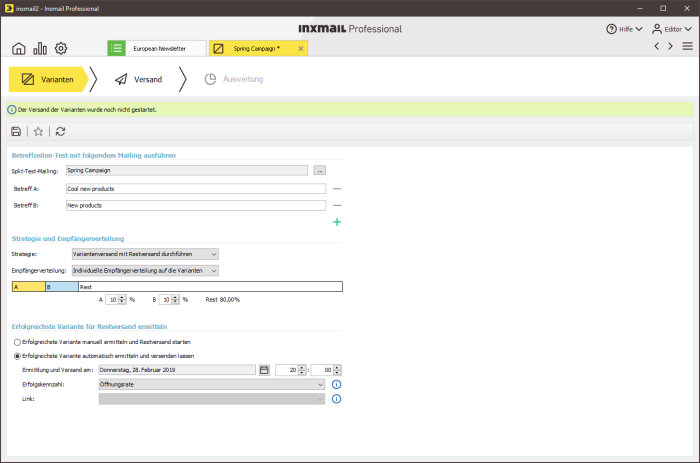700x463 pixels.
Task: Open the home cockpit icon
Action: 19,48
